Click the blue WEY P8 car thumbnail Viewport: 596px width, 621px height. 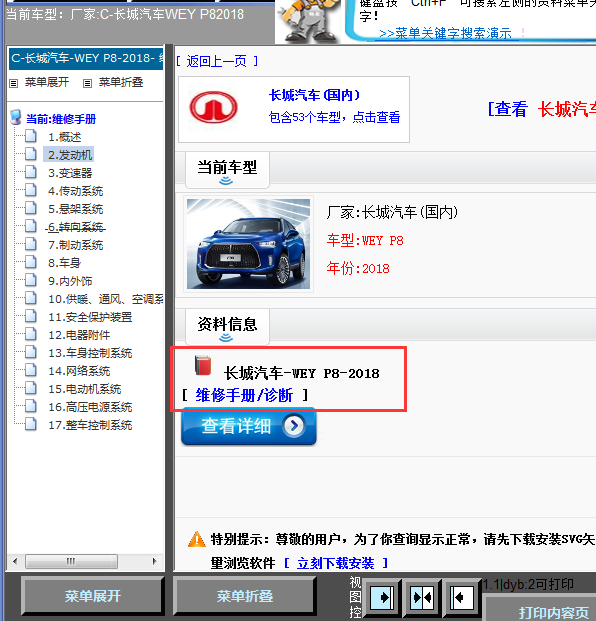tap(248, 244)
